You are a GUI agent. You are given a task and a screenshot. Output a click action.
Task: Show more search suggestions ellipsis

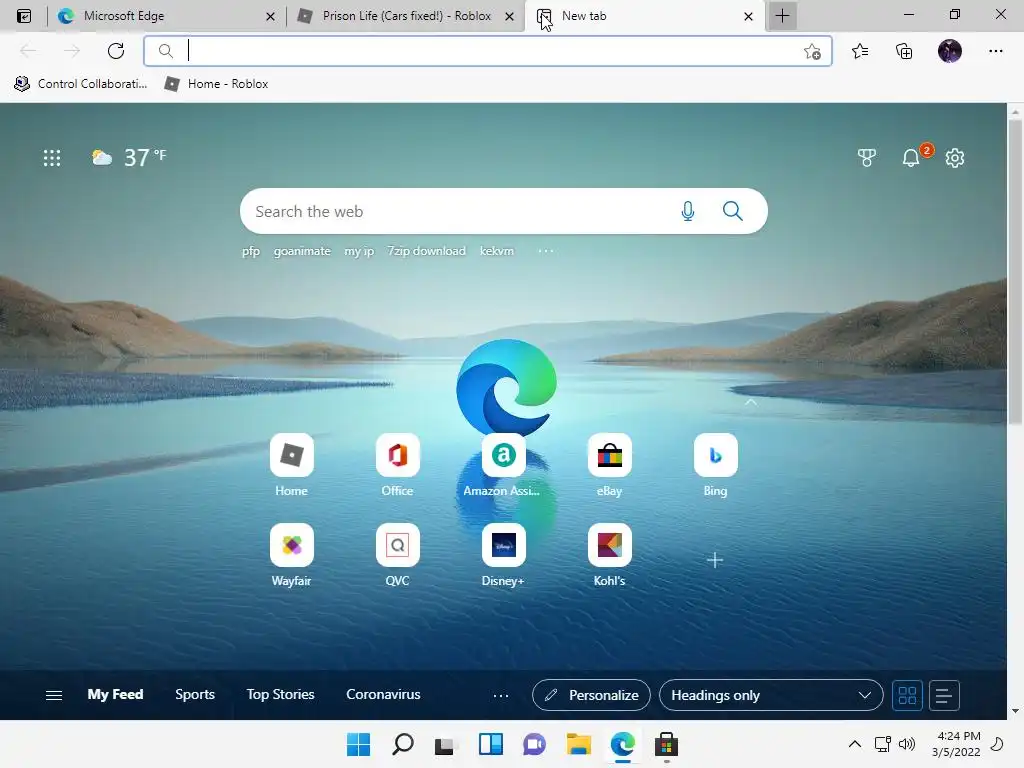tap(546, 251)
